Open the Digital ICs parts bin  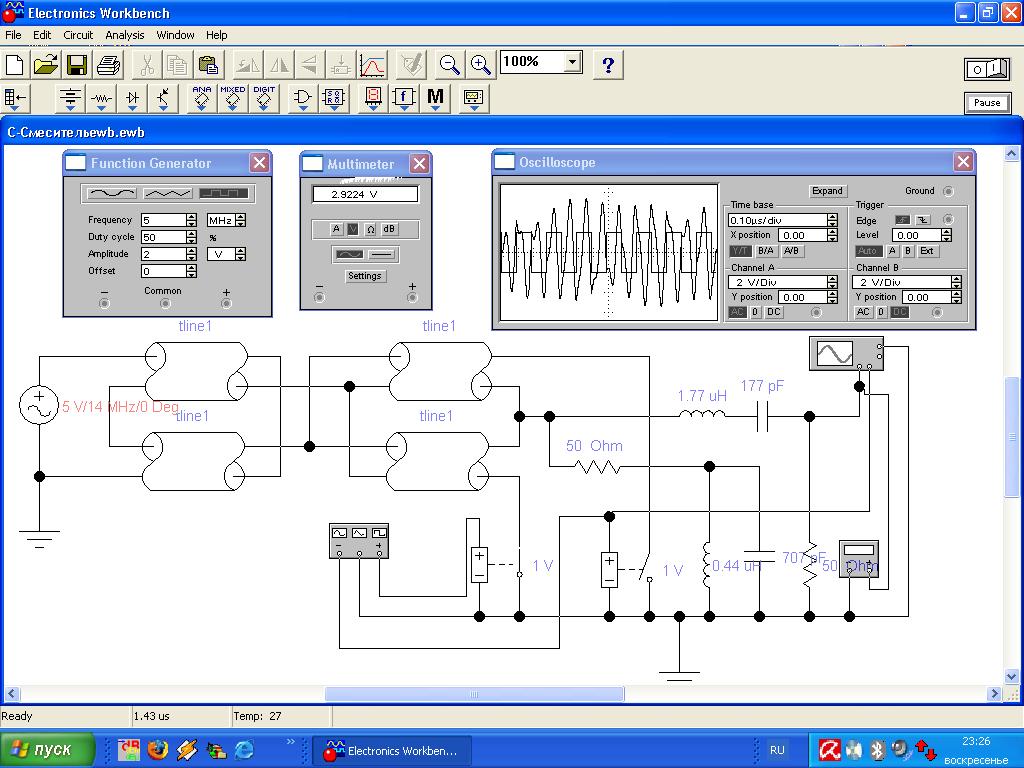click(264, 98)
